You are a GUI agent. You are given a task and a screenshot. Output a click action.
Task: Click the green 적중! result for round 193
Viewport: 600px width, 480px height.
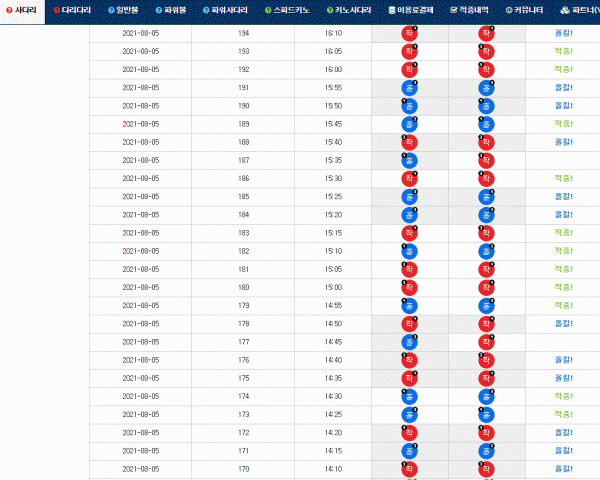click(x=564, y=51)
